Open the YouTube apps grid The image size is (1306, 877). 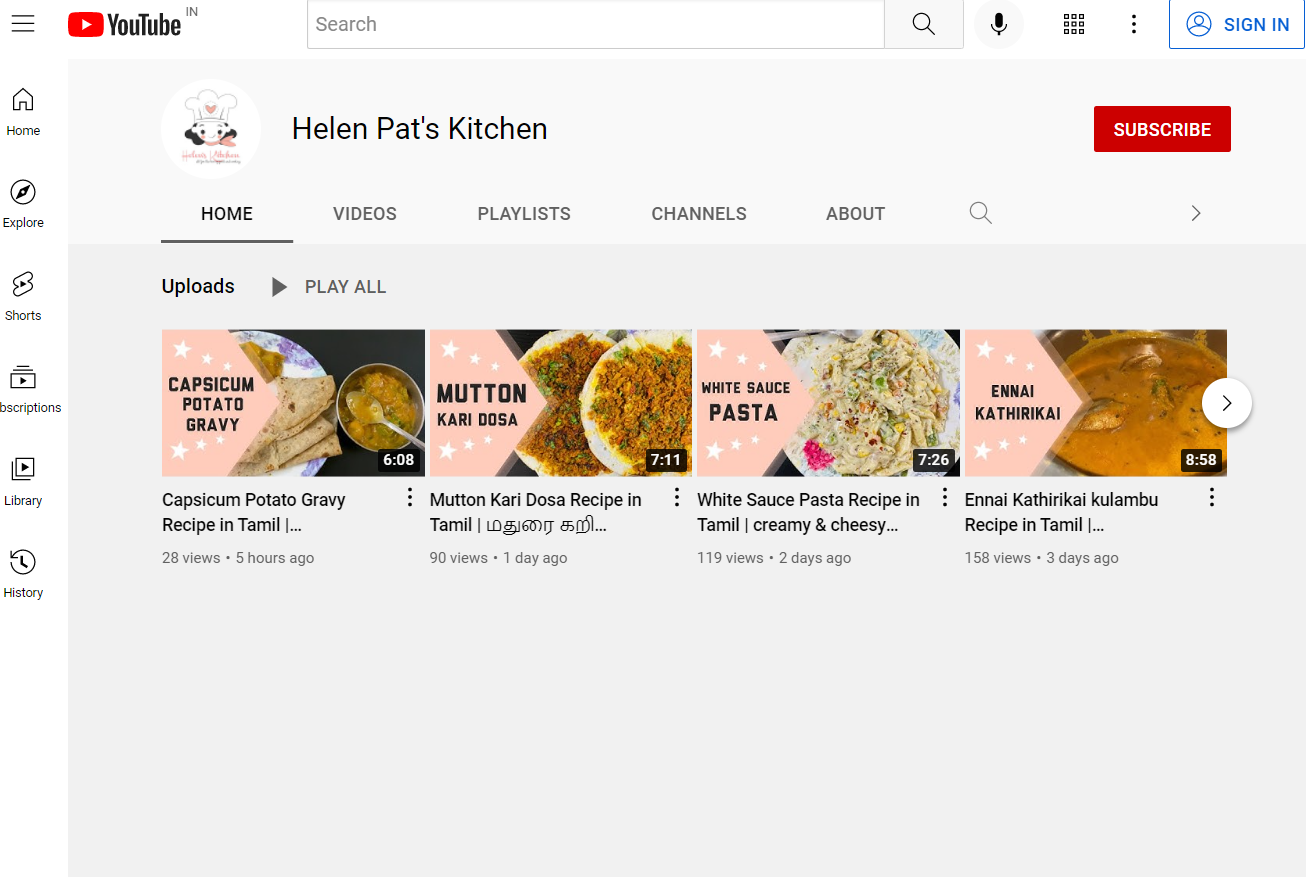[x=1074, y=24]
